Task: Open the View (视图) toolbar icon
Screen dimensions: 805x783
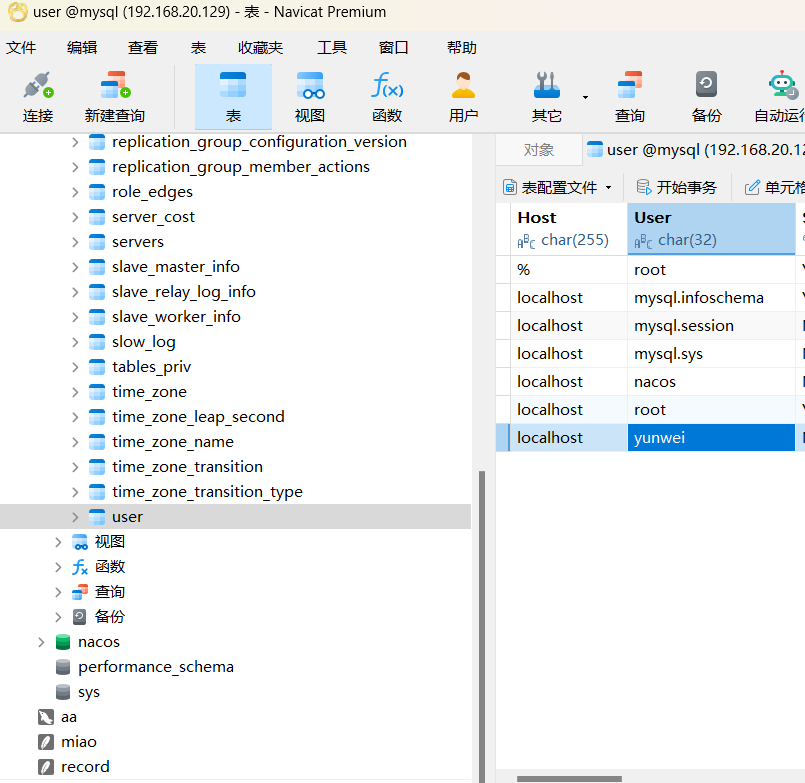Action: pos(310,98)
